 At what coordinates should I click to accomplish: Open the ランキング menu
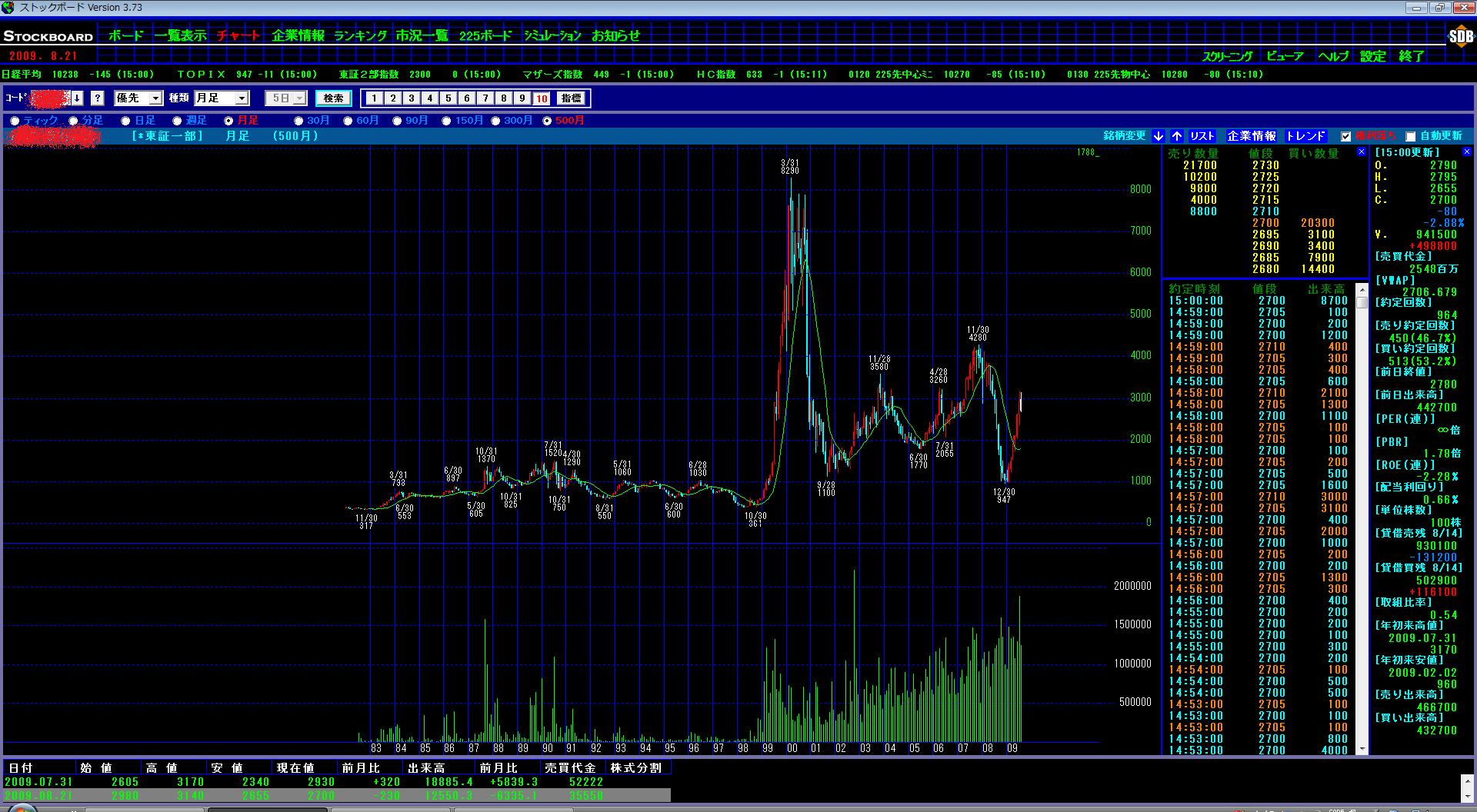tap(360, 35)
